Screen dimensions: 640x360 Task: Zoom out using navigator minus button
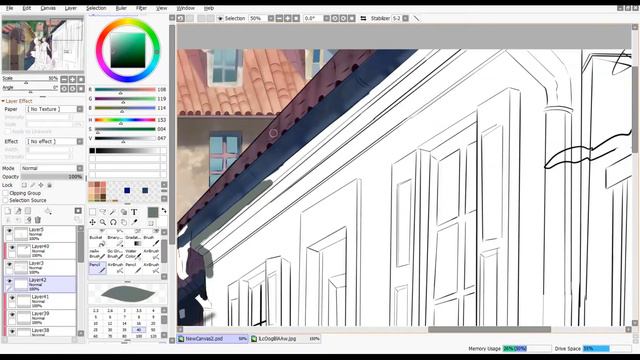coord(64,79)
